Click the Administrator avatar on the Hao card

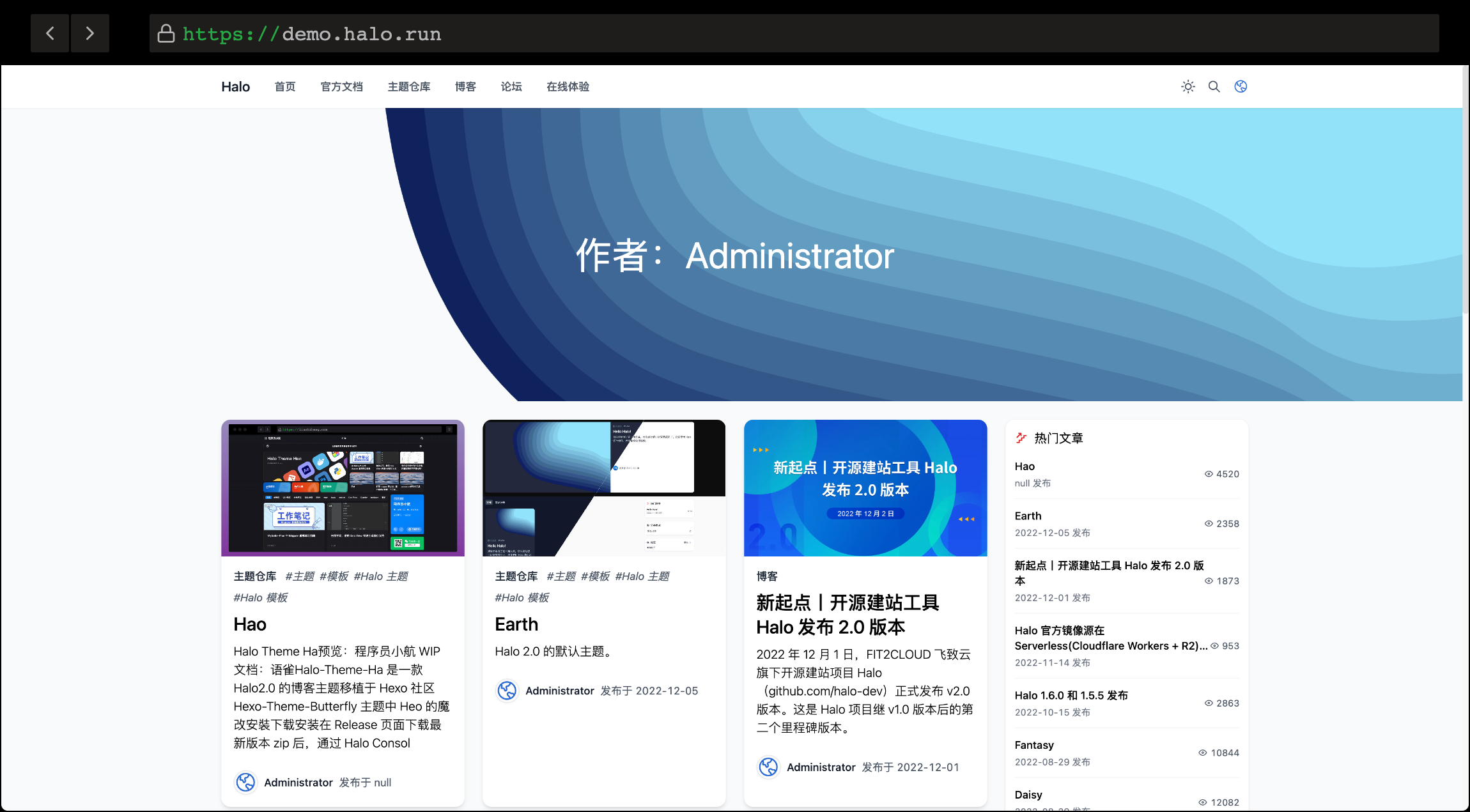coord(245,782)
